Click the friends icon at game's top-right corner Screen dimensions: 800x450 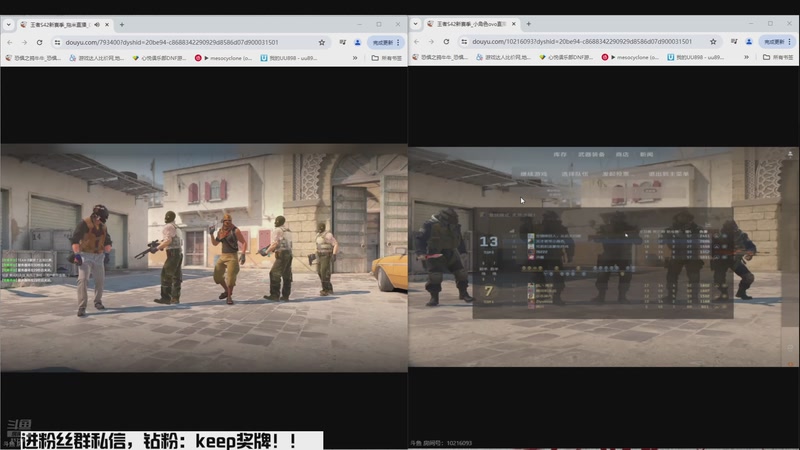click(x=790, y=154)
